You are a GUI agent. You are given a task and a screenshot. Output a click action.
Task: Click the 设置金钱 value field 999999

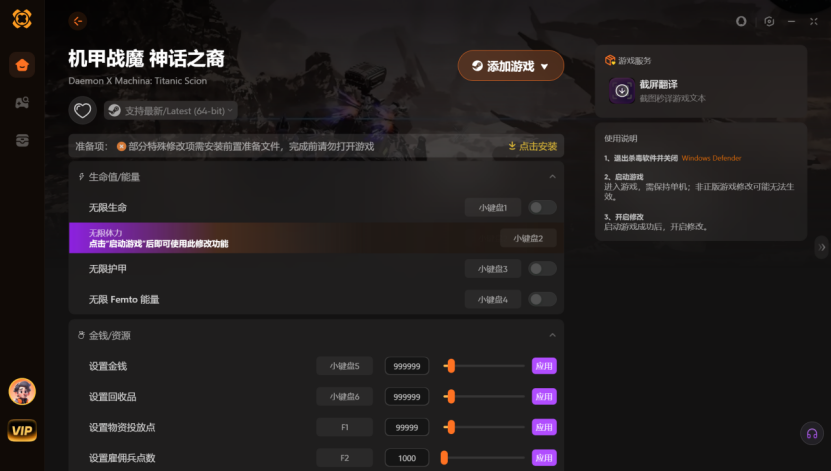pyautogui.click(x=407, y=366)
